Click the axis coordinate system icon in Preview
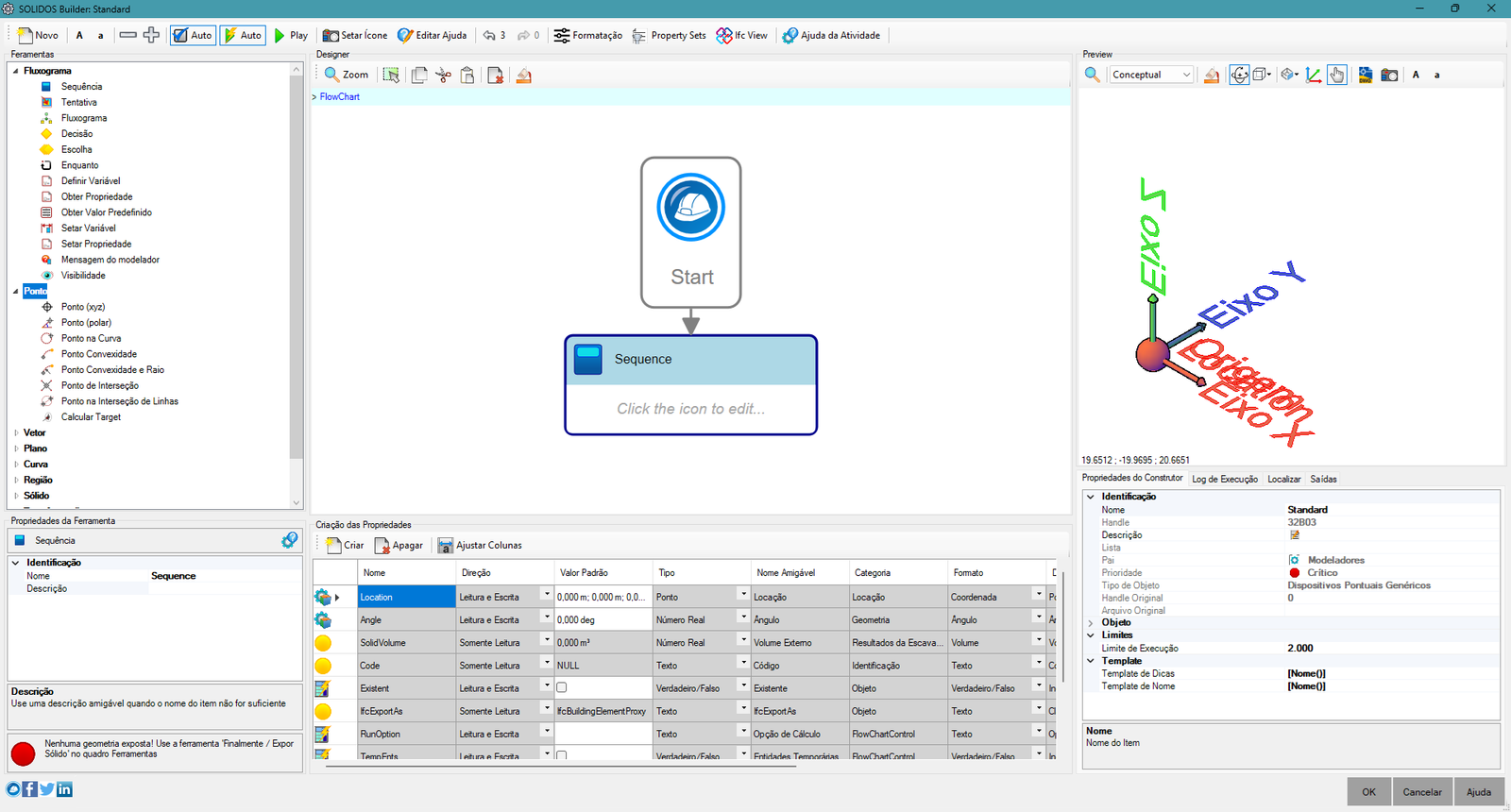 click(1314, 76)
